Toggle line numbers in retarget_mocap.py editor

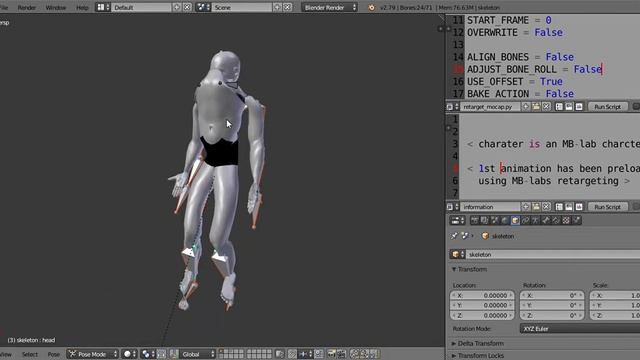[x=559, y=107]
